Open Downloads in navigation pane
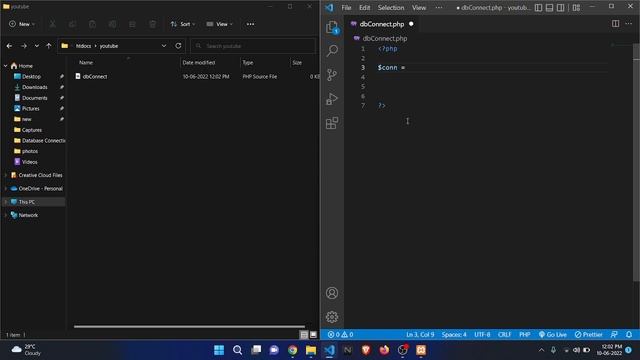 (34, 87)
